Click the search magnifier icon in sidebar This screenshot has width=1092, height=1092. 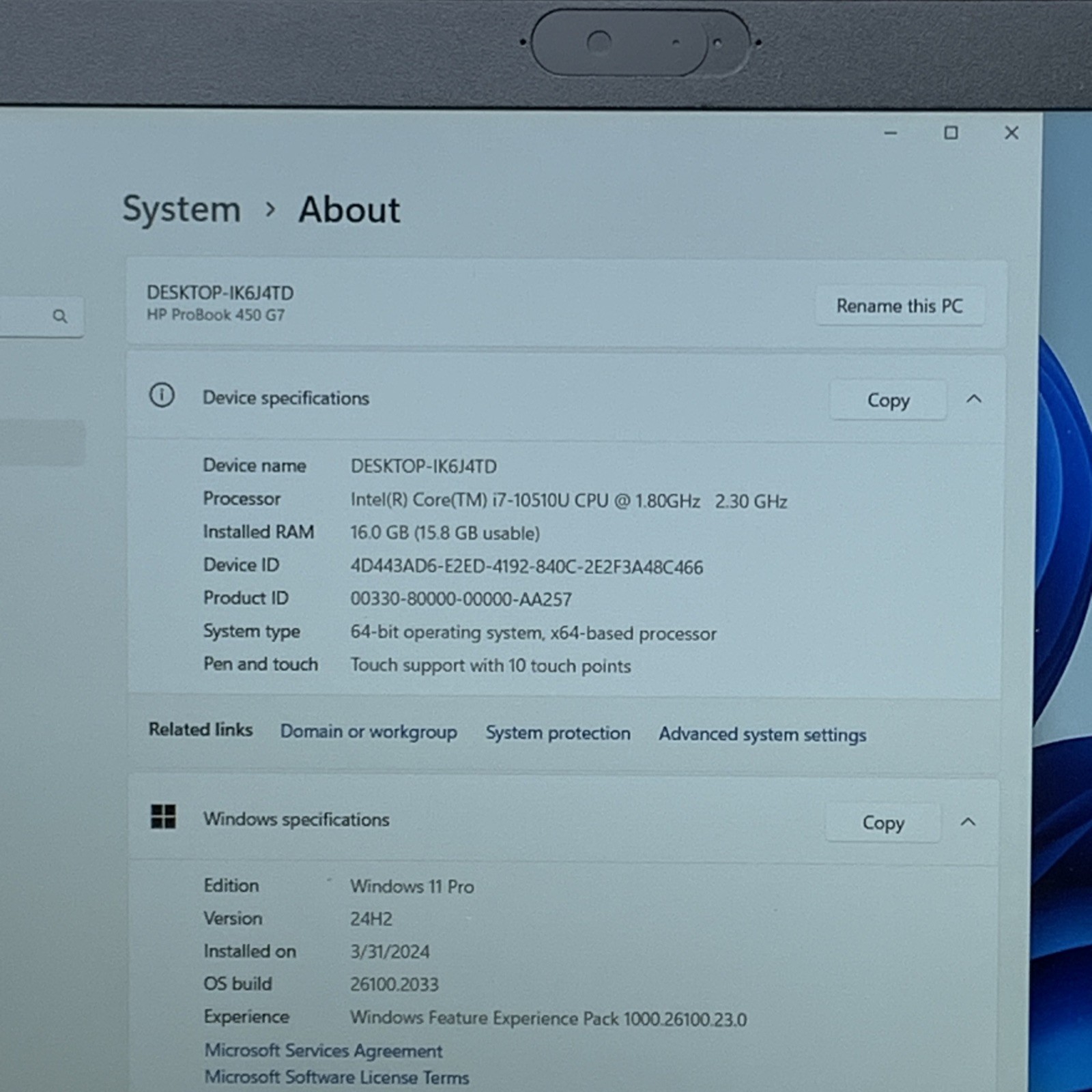click(x=60, y=316)
